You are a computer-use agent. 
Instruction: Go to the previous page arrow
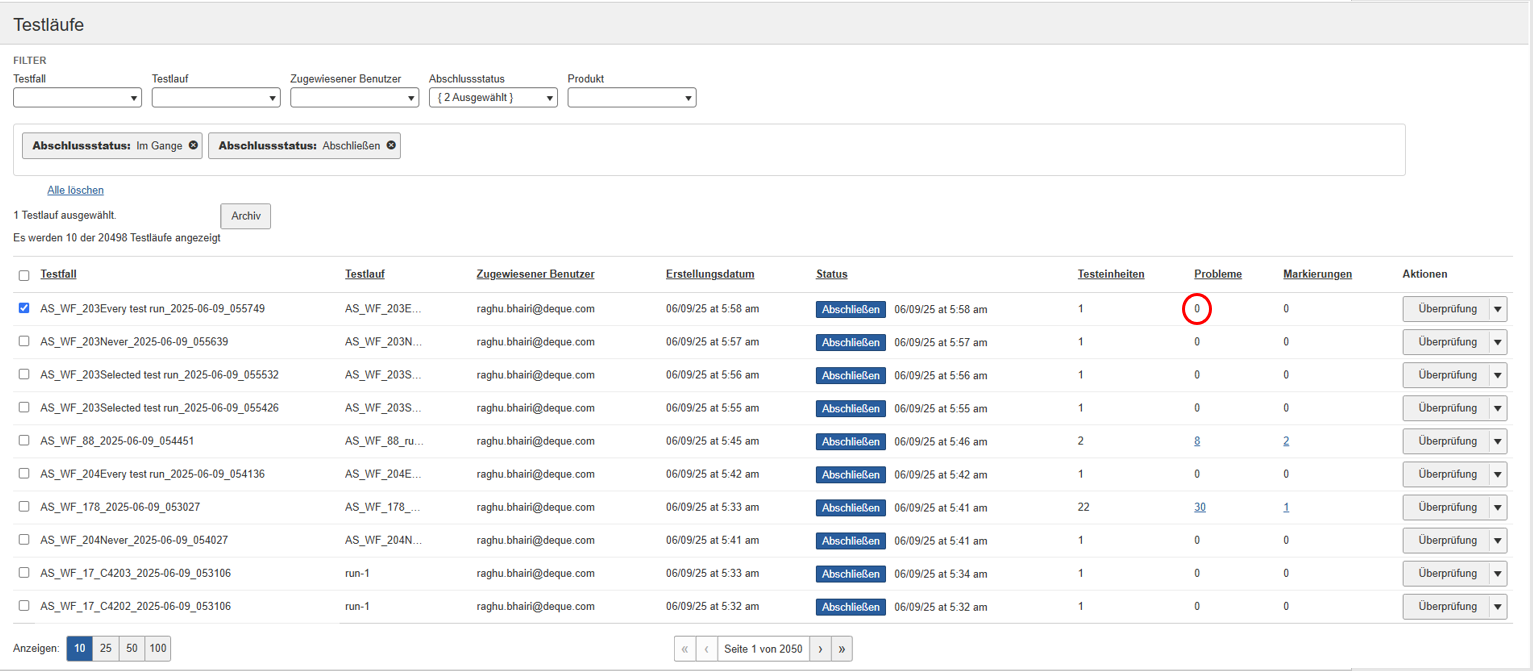click(707, 649)
